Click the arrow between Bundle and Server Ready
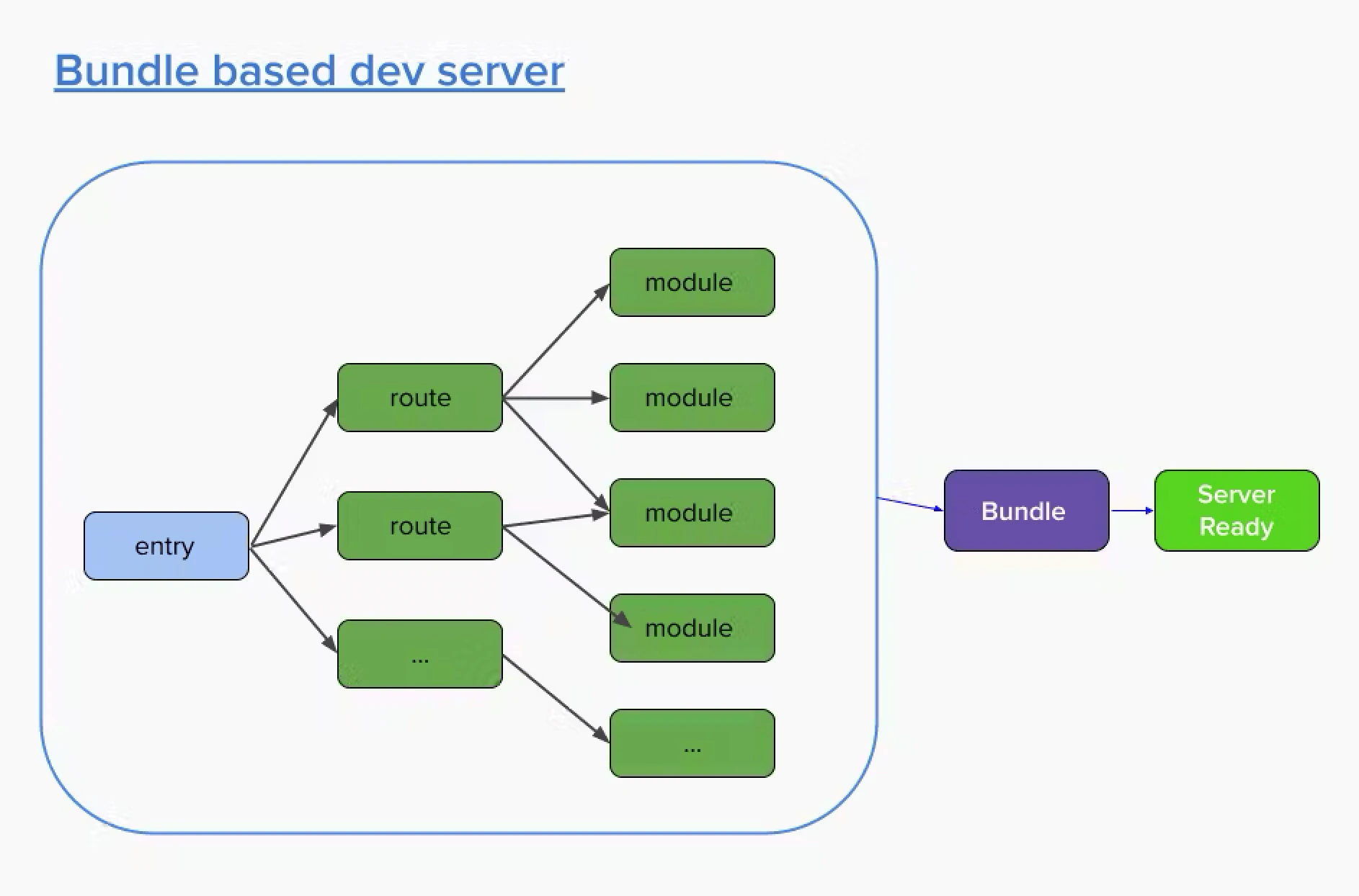The width and height of the screenshot is (1359, 896). click(x=1131, y=511)
